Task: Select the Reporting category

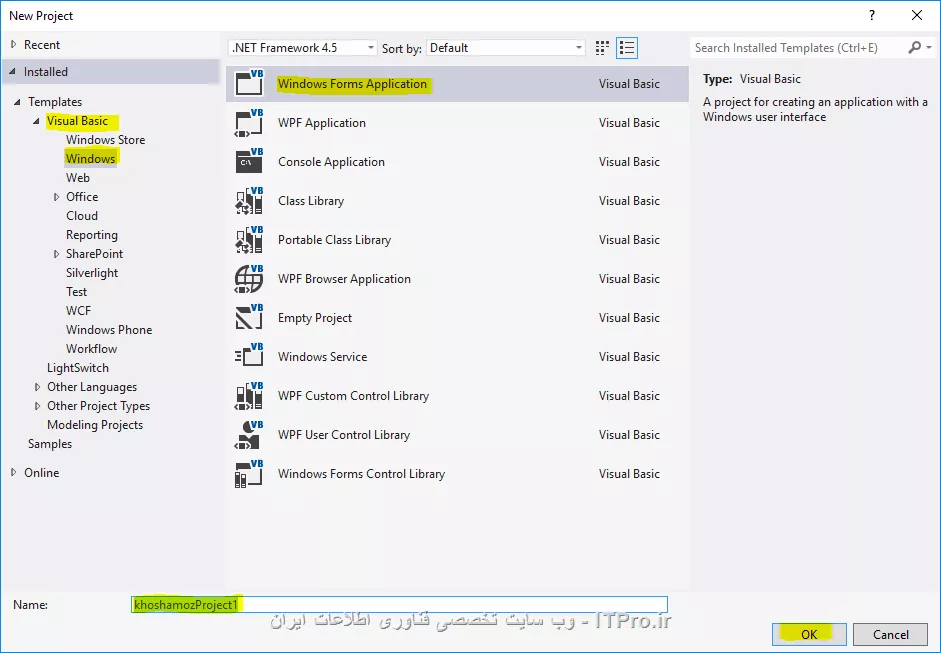Action: click(92, 235)
